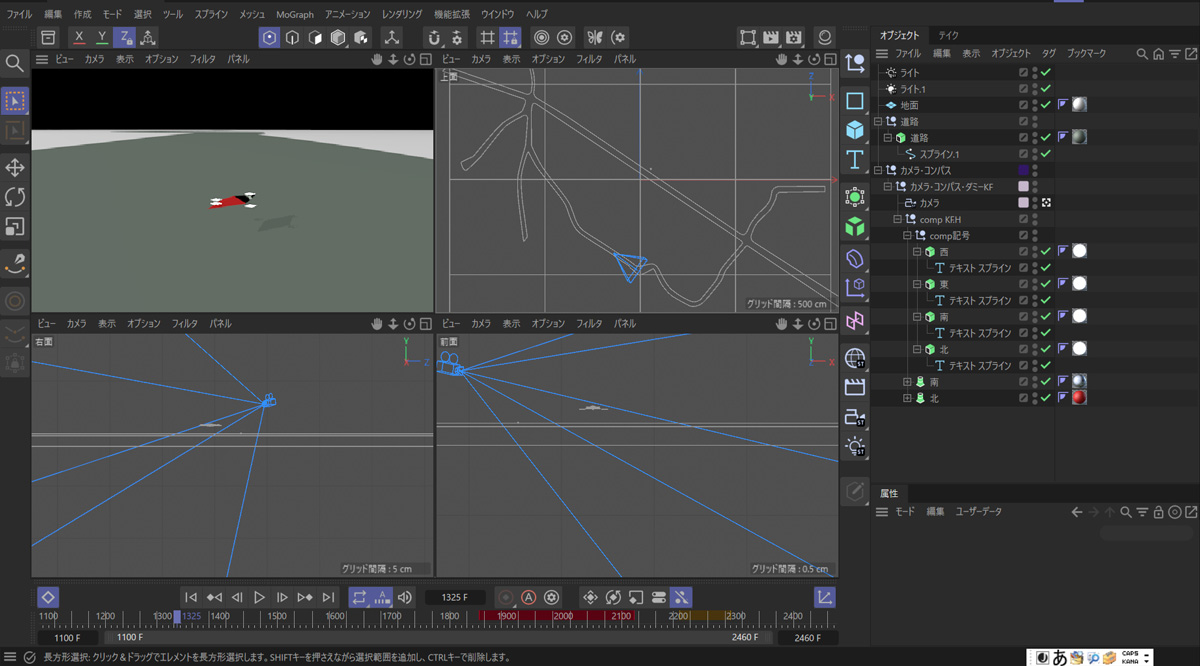Jump to end of animation button
The width and height of the screenshot is (1200, 666).
coord(328,597)
